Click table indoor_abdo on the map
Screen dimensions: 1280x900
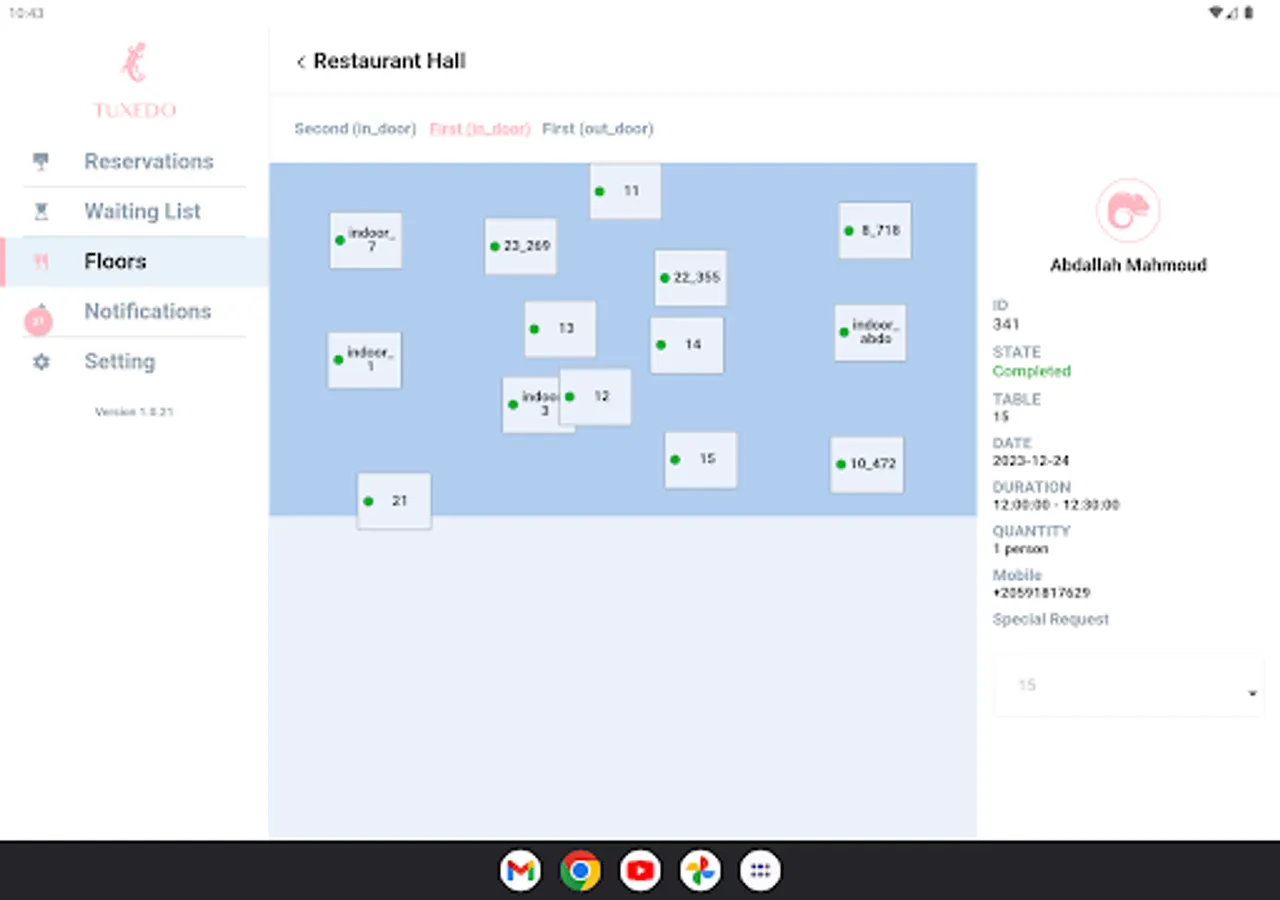(x=870, y=333)
